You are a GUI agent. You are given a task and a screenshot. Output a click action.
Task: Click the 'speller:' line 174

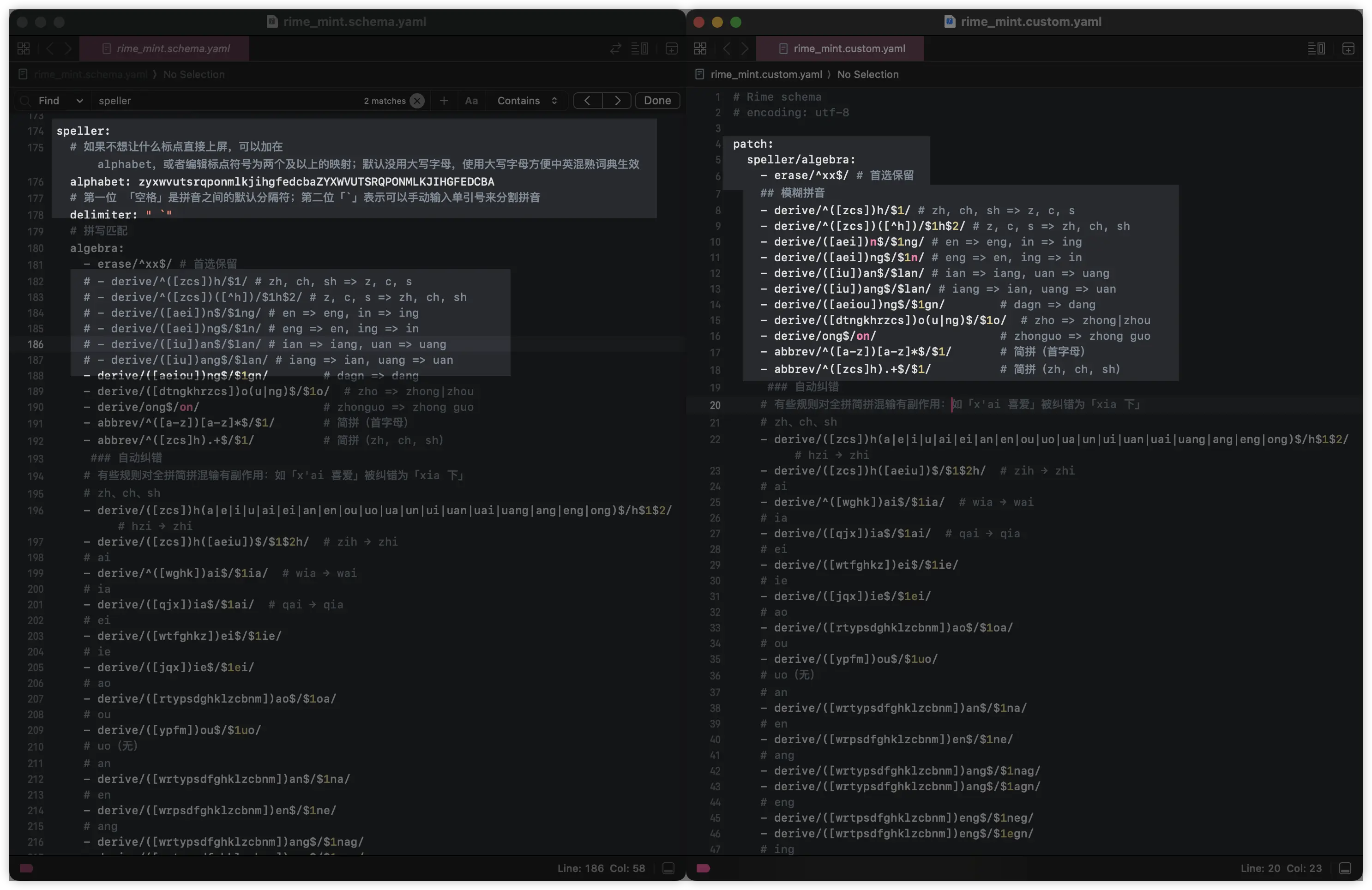click(x=83, y=131)
